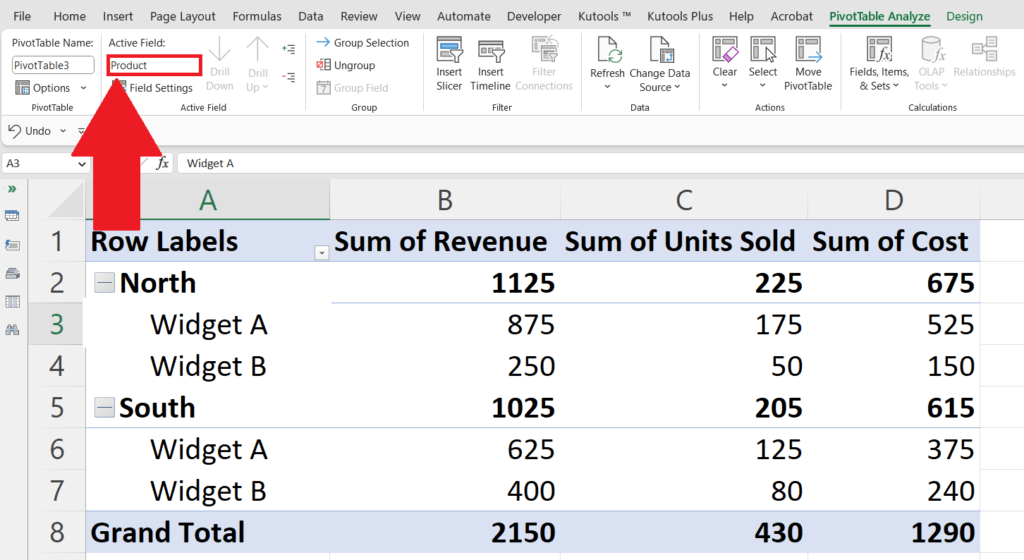Click the Refresh dropdown arrow
This screenshot has height=560, width=1024.
tap(607, 86)
